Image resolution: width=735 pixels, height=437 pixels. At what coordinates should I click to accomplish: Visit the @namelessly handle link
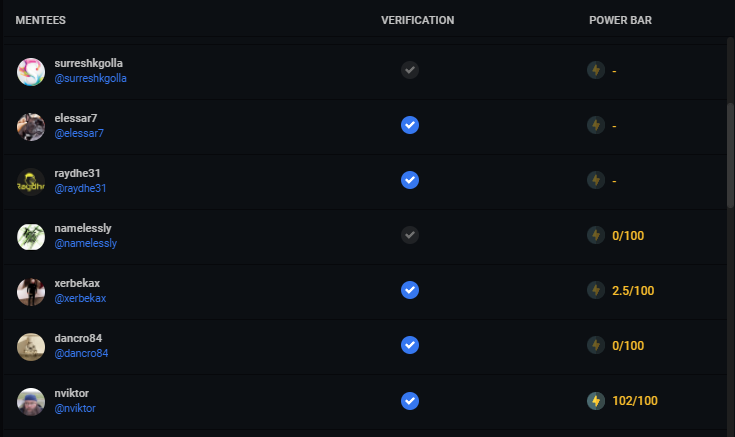coord(85,243)
